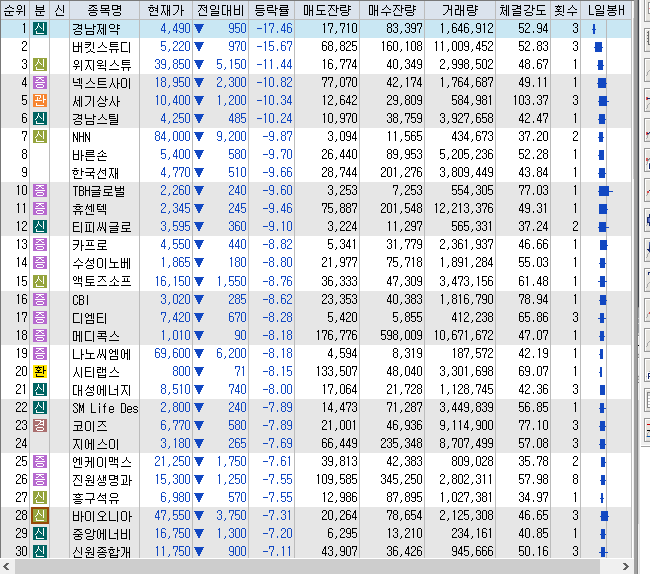650x574 pixels.
Task: Click count 8 on 진원생명과 row
Action: tap(575, 480)
